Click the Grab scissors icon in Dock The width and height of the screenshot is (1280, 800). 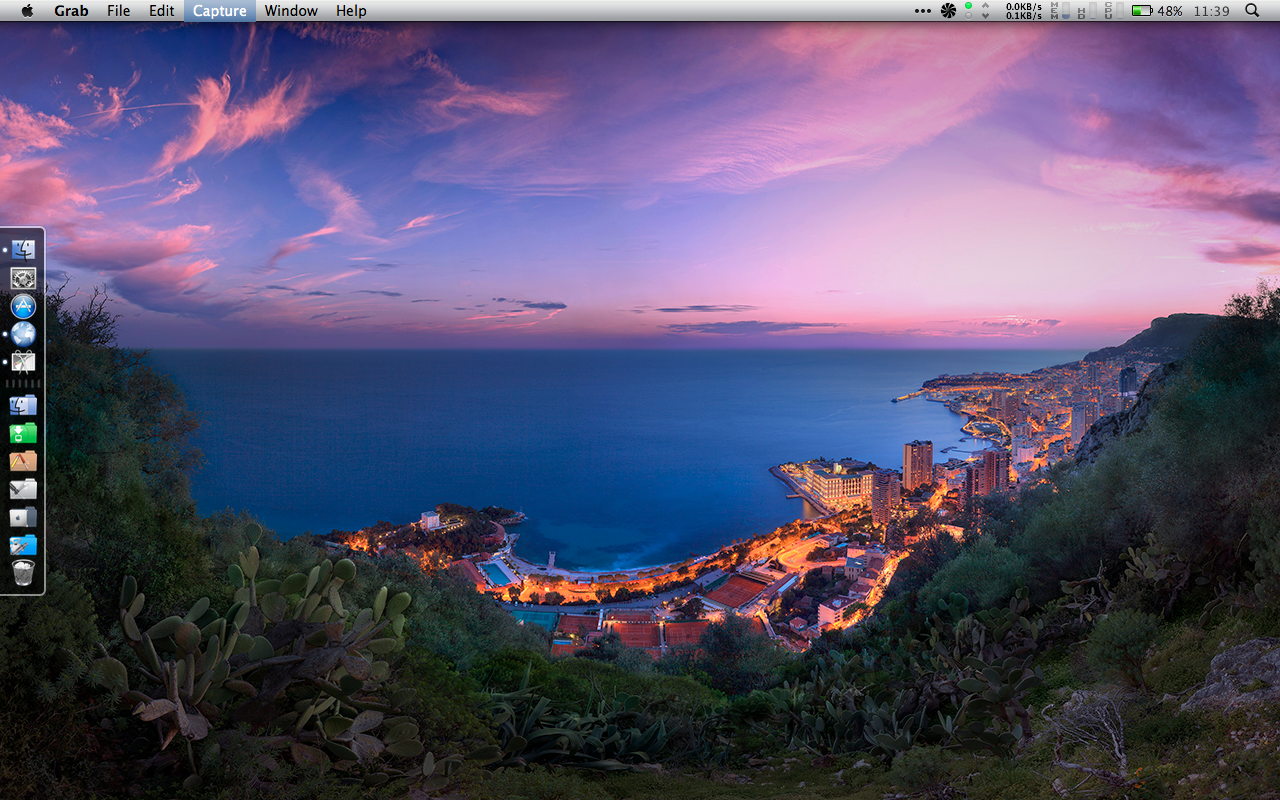pos(23,362)
